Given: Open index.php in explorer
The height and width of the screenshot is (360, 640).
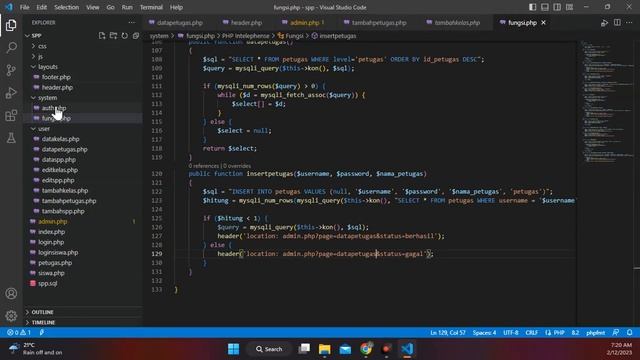Looking at the screenshot, I should point(51,232).
